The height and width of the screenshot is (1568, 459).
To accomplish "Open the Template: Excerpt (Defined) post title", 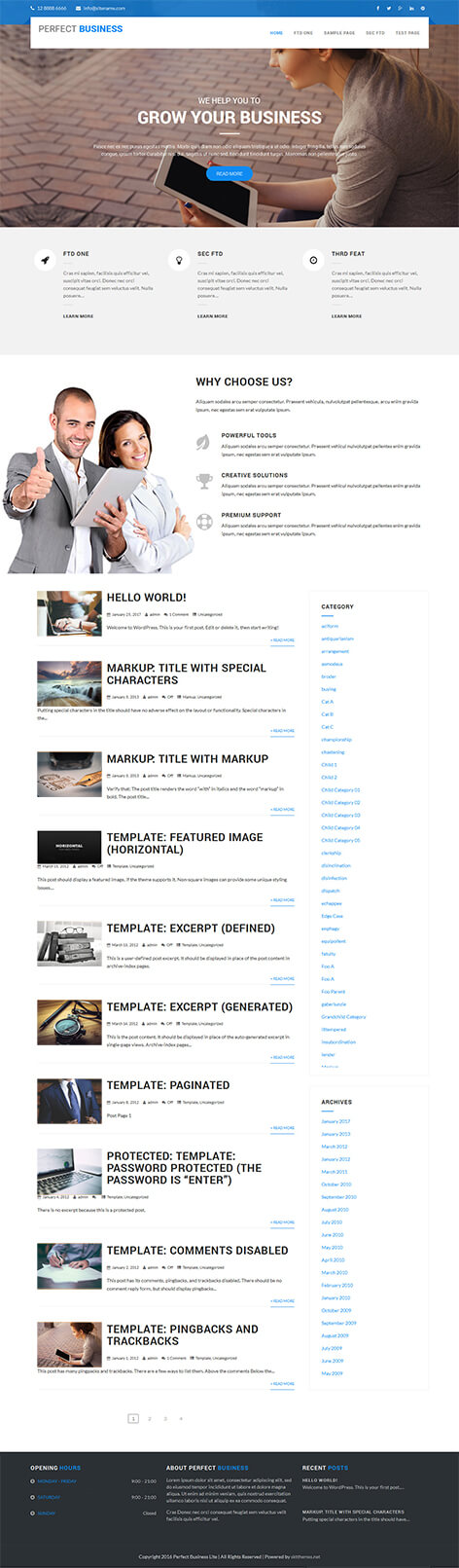I will tap(191, 928).
